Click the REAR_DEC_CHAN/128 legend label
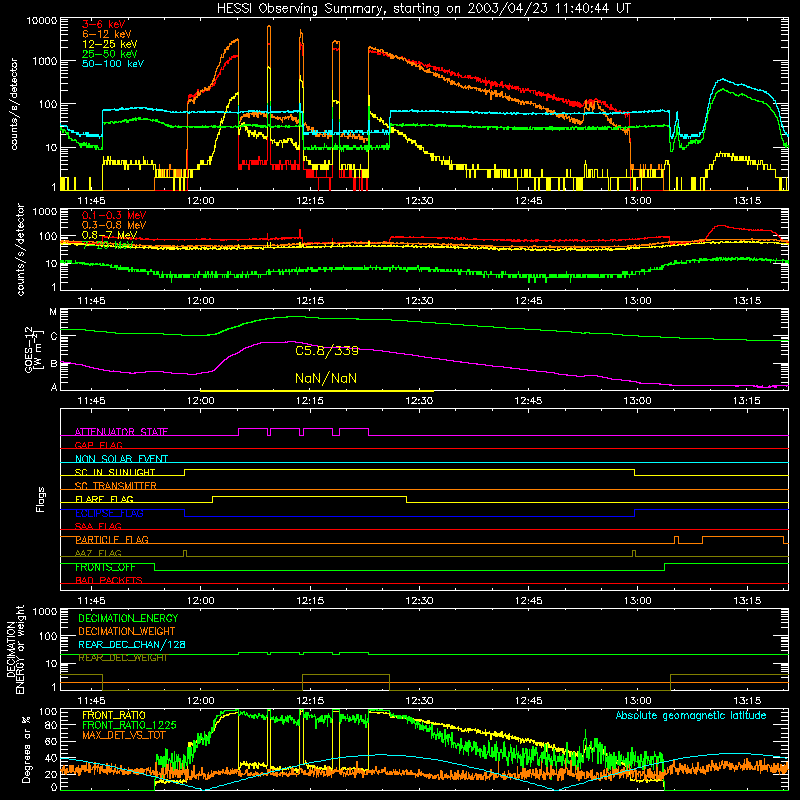 (x=132, y=644)
